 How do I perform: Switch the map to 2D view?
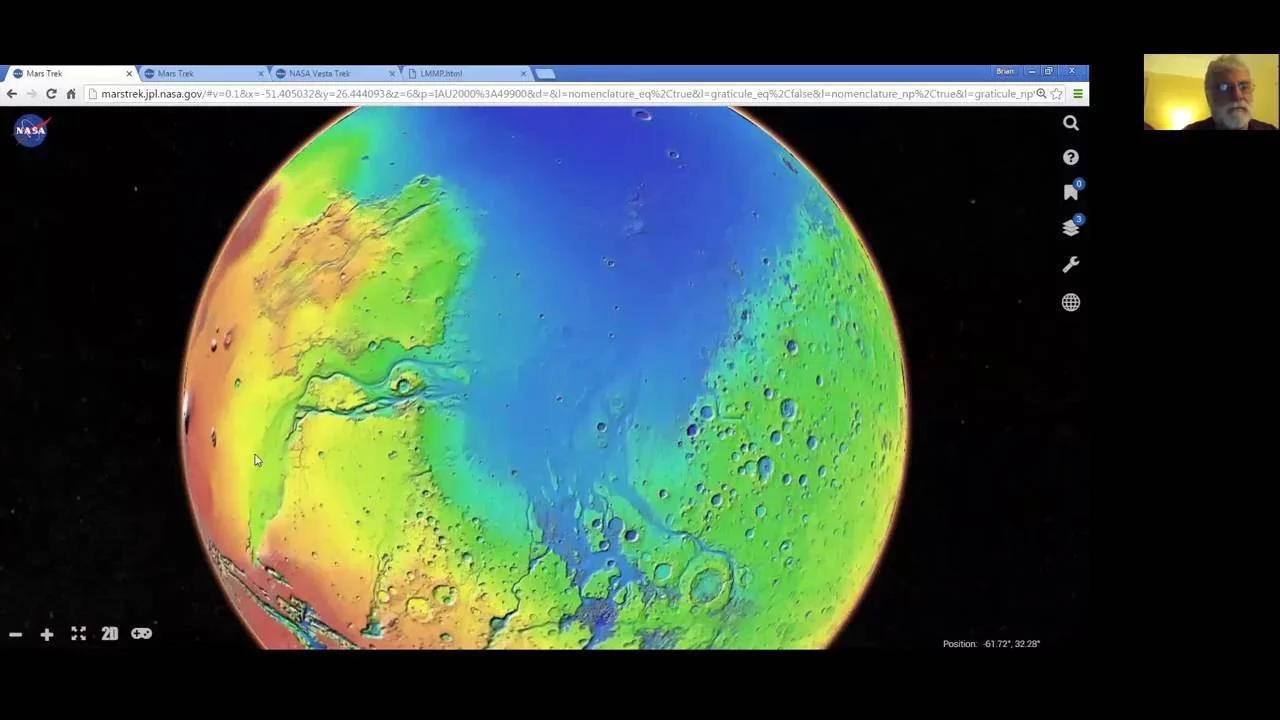click(x=109, y=633)
